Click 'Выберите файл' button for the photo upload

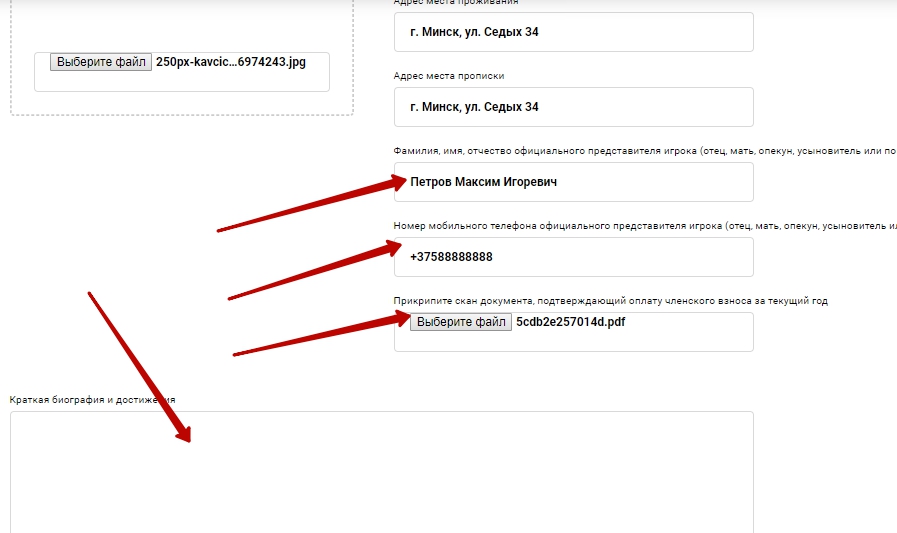pyautogui.click(x=101, y=62)
